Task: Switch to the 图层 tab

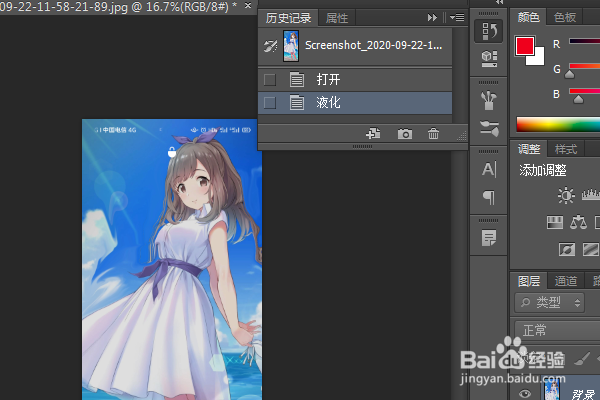Action: 529,281
